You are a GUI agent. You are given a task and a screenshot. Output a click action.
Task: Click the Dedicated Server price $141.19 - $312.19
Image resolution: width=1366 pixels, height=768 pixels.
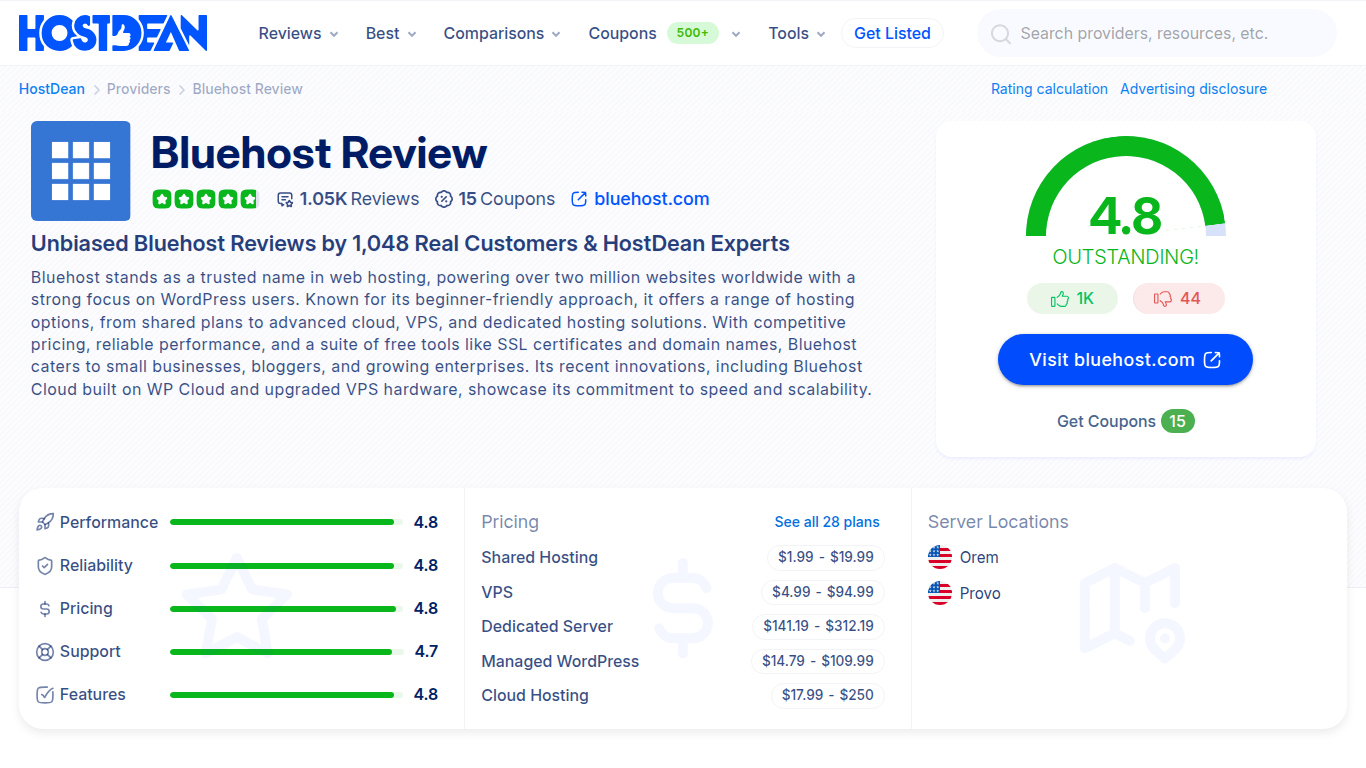pos(818,626)
